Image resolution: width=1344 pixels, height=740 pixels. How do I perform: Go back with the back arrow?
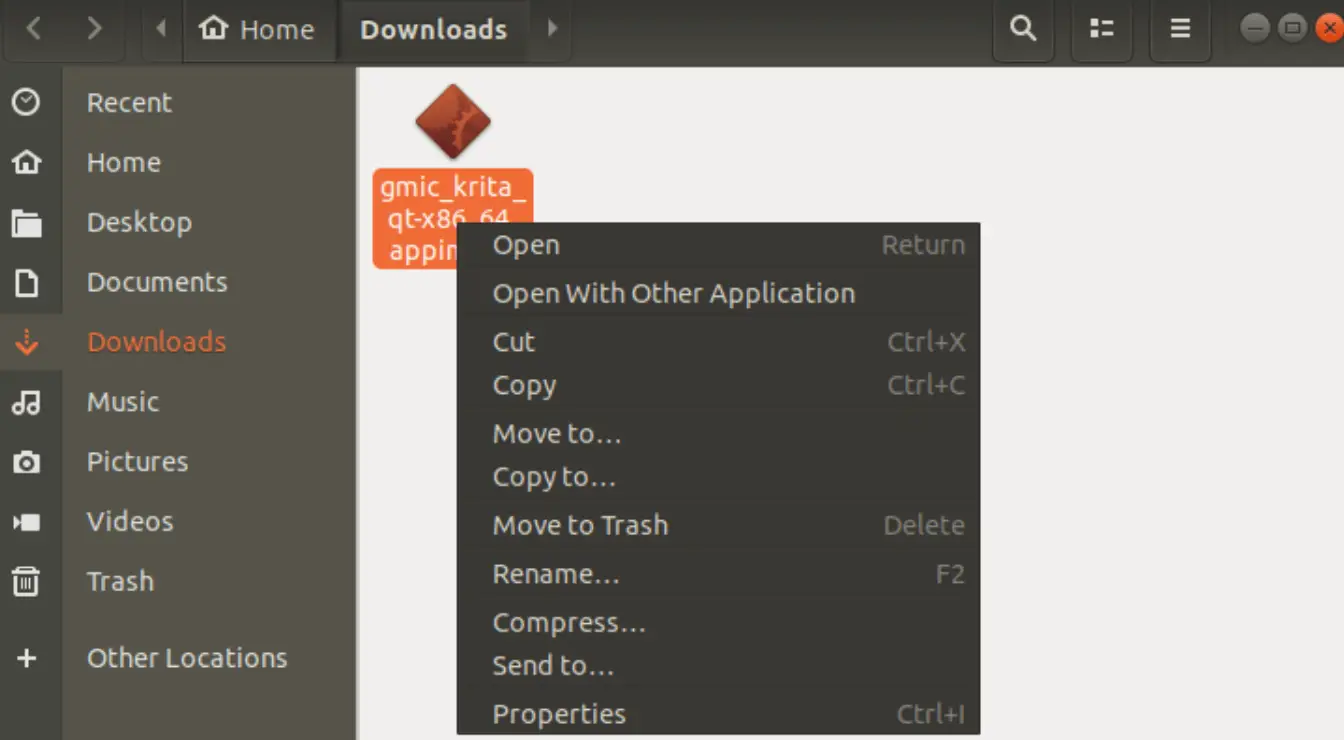coord(33,29)
